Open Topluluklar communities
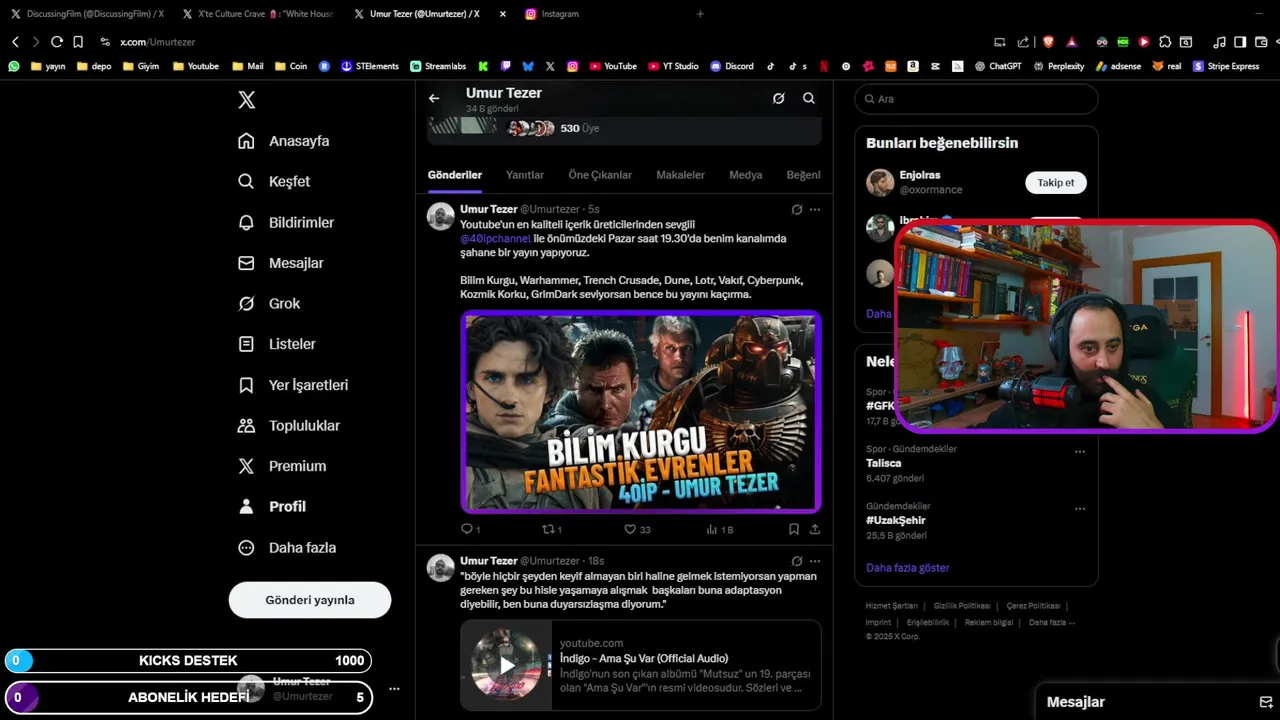The image size is (1280, 720). click(x=289, y=425)
